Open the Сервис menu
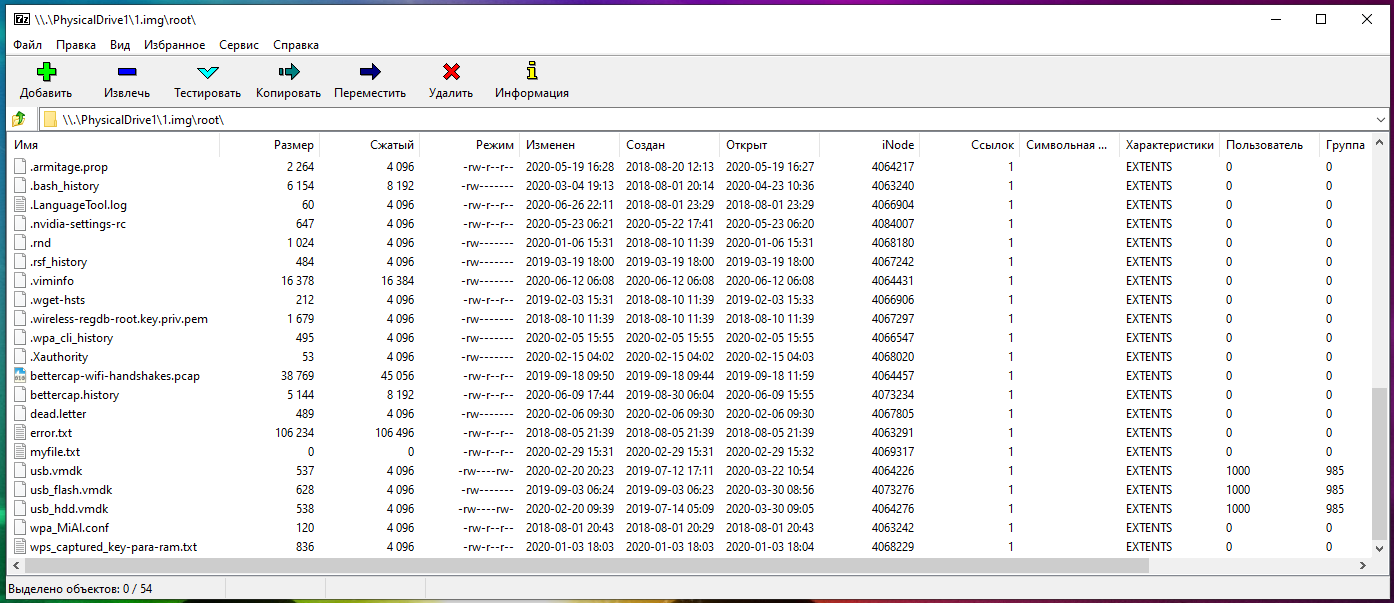 (x=238, y=45)
